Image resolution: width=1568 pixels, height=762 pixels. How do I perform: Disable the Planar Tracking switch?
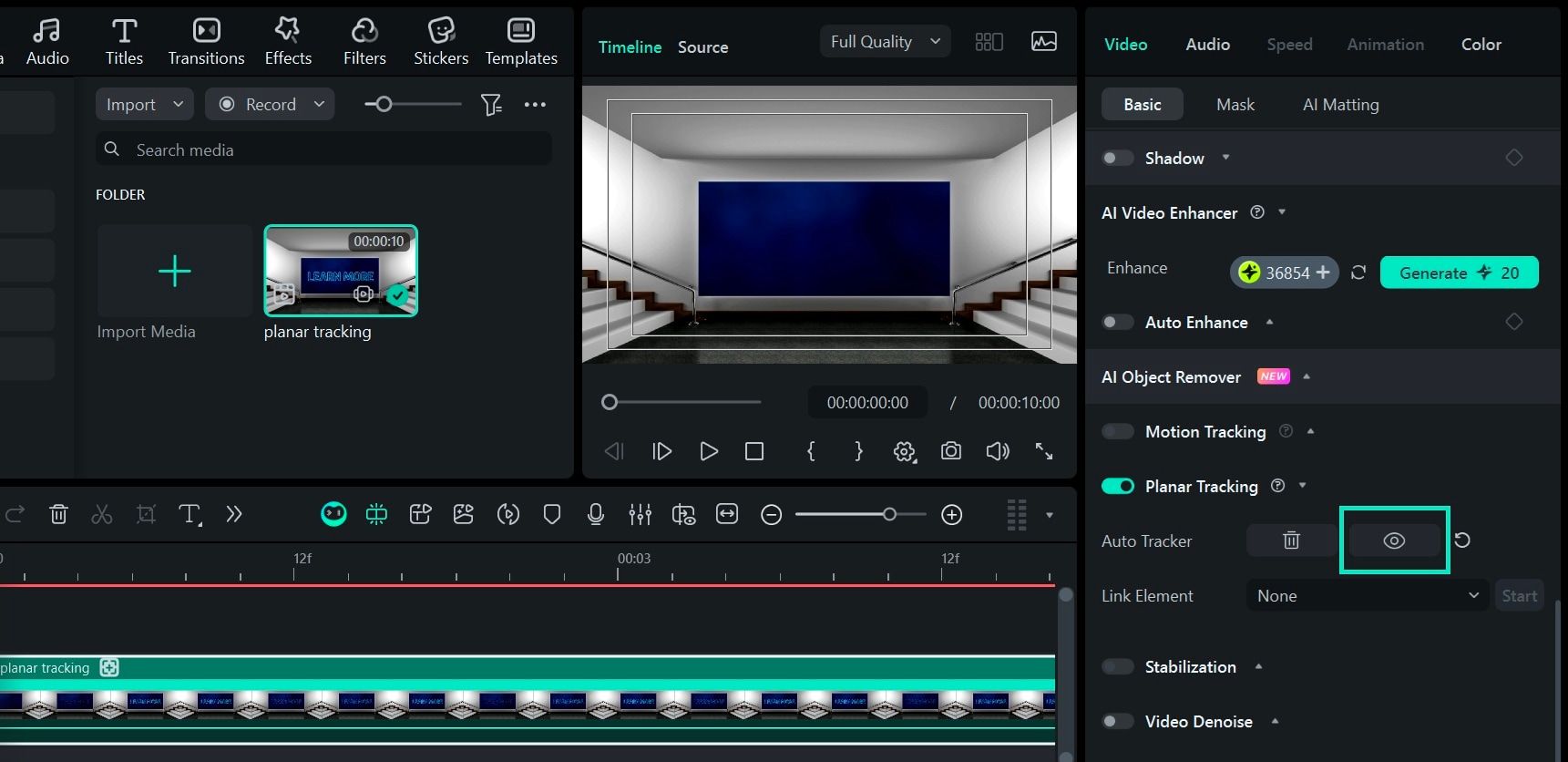1117,486
